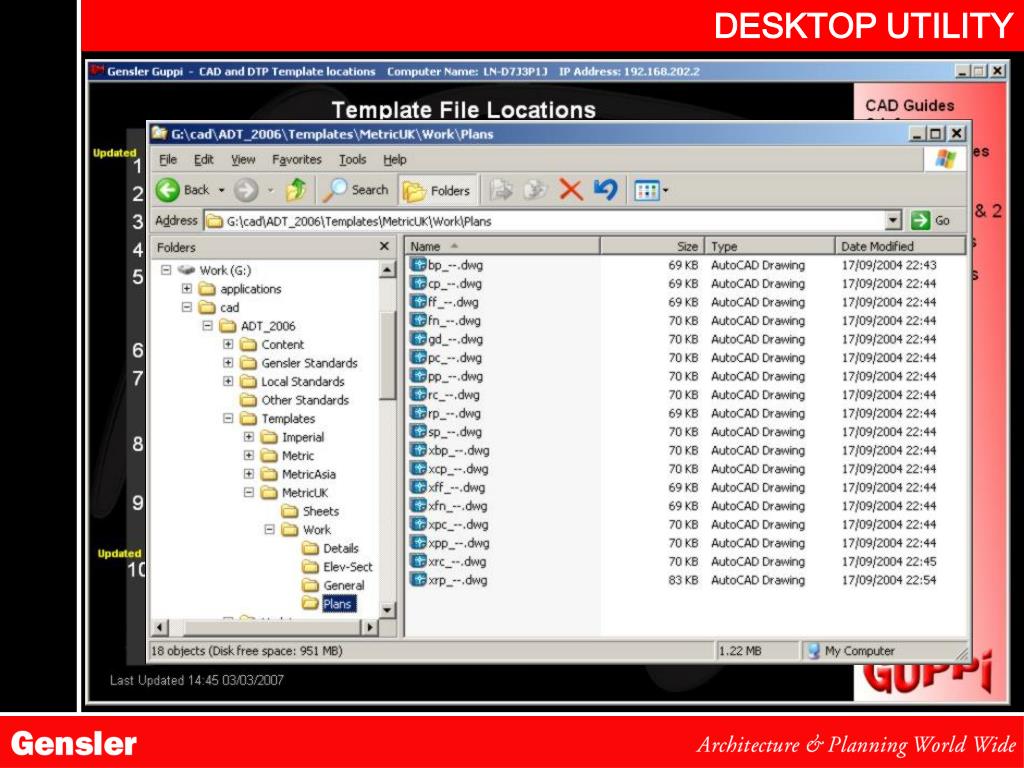The width and height of the screenshot is (1024, 768).
Task: Sort by the Name column header
Action: 502,246
